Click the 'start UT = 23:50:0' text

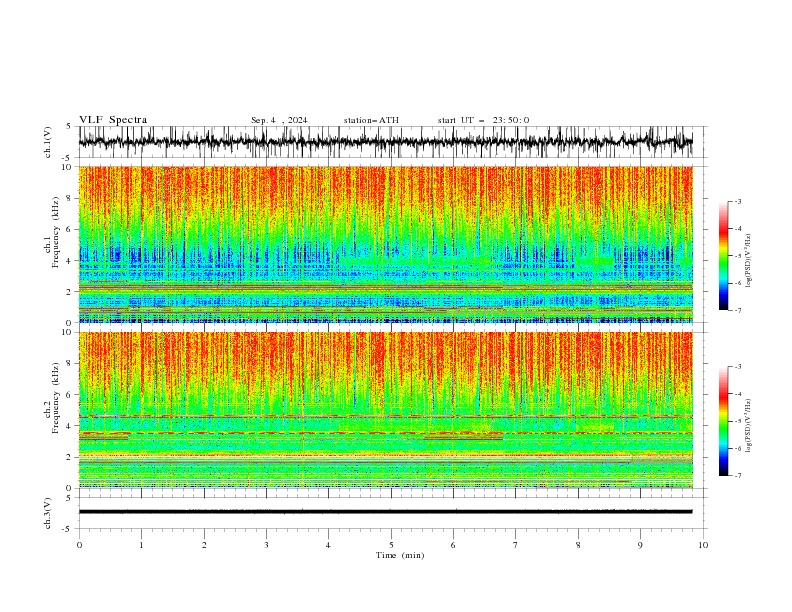[x=483, y=120]
